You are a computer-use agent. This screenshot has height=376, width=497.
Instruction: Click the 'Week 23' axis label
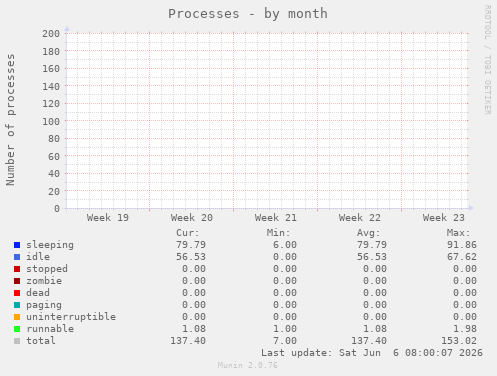pyautogui.click(x=444, y=218)
